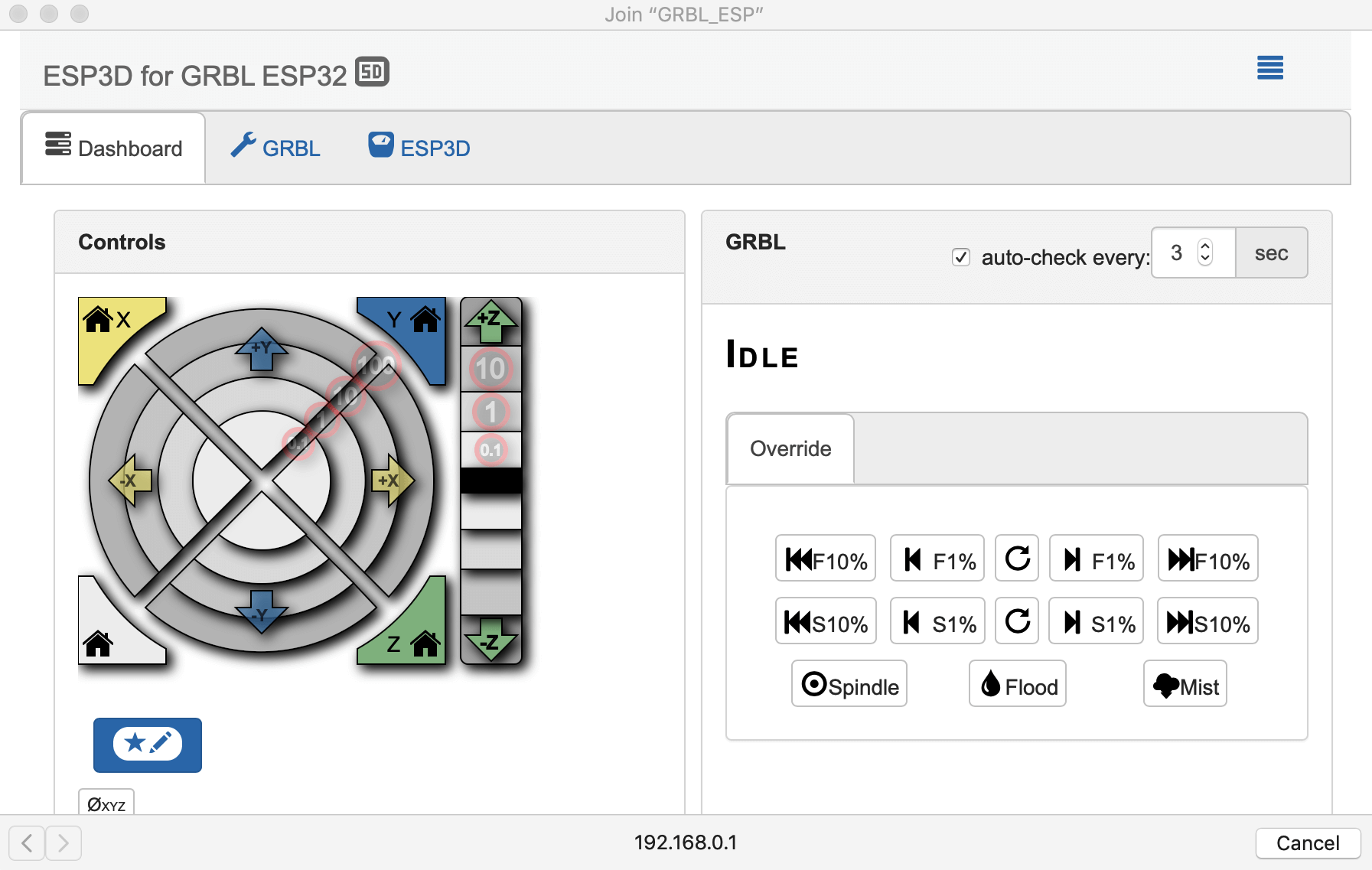Home the Z axis
Image resolution: width=1372 pixels, height=870 pixels.
tap(414, 632)
